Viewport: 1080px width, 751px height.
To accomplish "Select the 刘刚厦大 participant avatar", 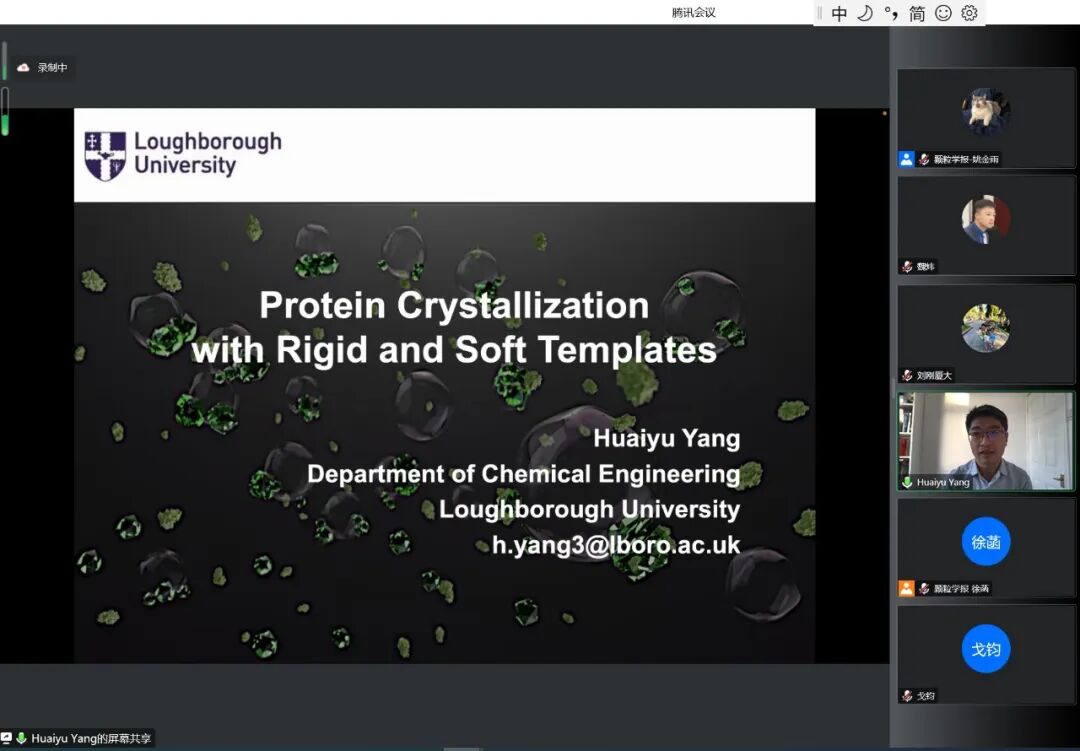I will point(986,328).
